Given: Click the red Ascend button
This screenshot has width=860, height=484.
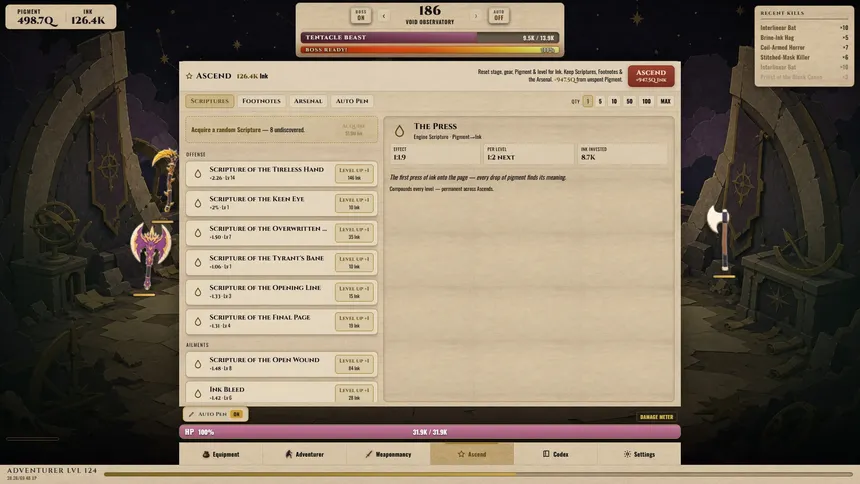Looking at the screenshot, I should [651, 76].
